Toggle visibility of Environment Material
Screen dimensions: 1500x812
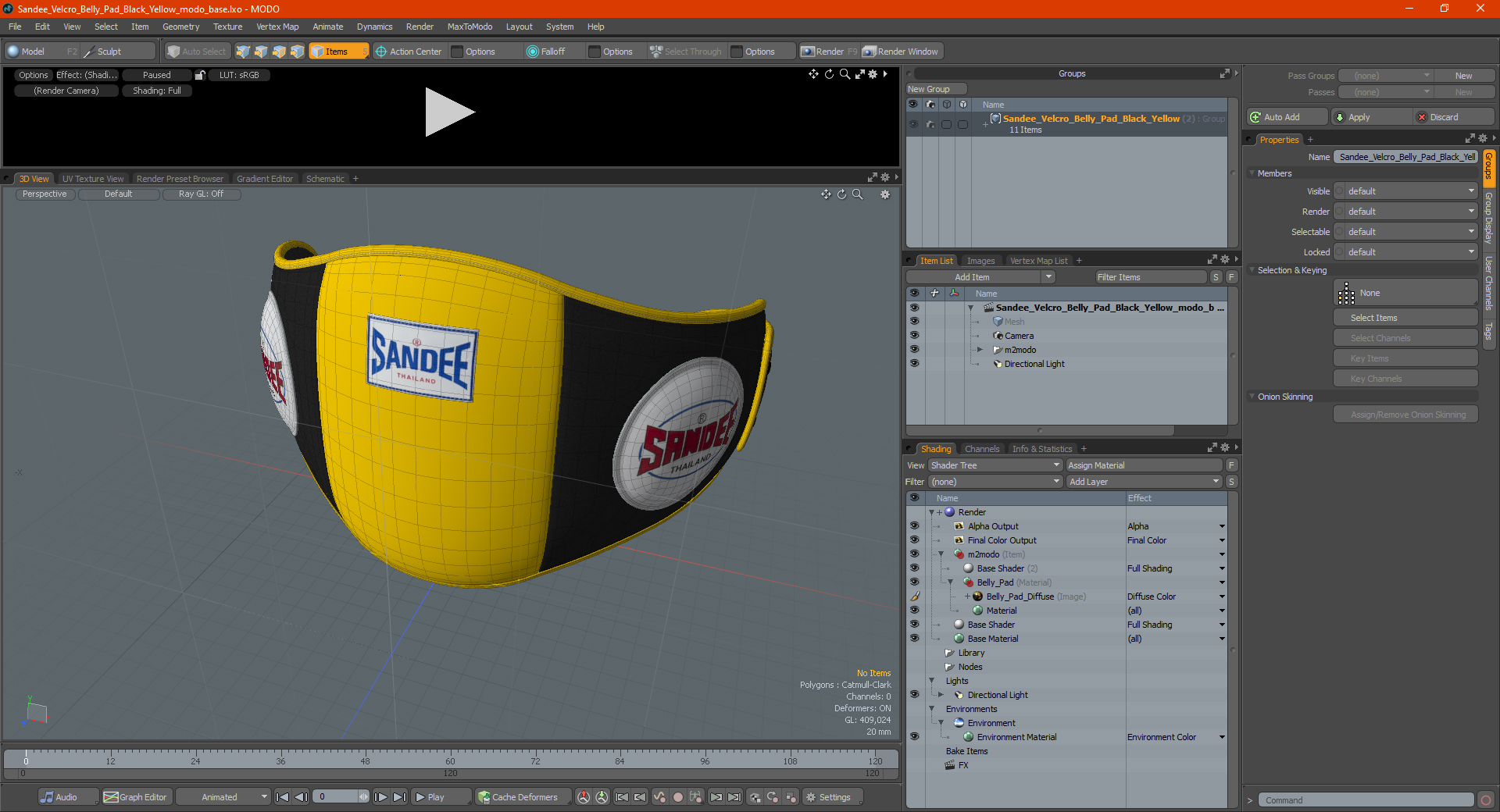[914, 737]
